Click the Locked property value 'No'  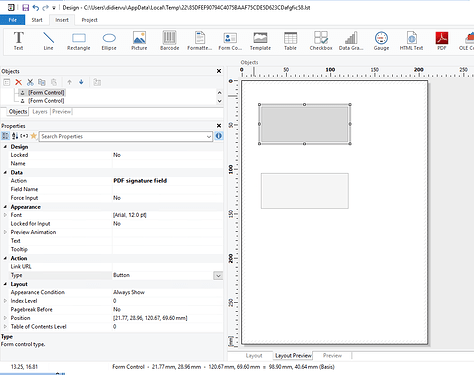click(117, 155)
